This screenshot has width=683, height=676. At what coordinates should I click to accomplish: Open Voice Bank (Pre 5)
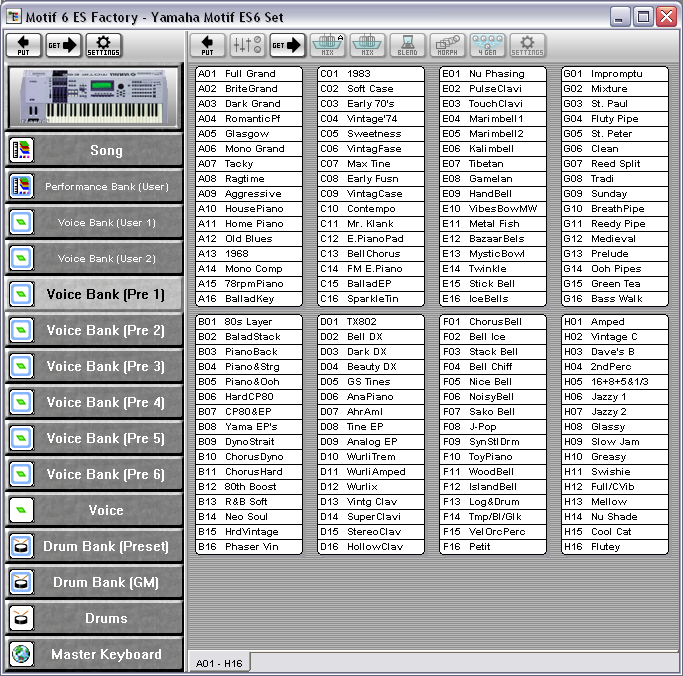click(x=94, y=438)
